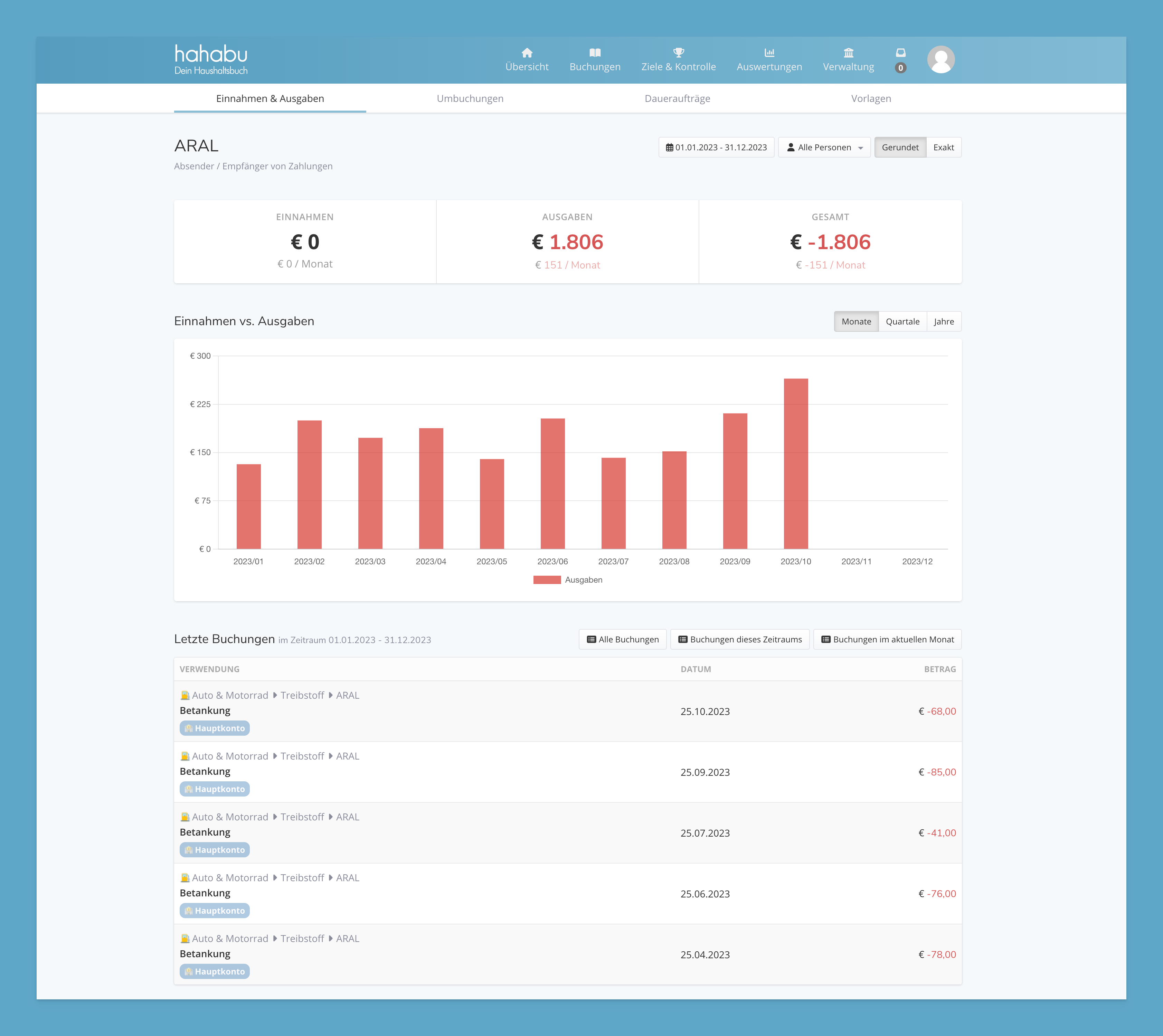Switch amounts to Exakt

coord(943,148)
